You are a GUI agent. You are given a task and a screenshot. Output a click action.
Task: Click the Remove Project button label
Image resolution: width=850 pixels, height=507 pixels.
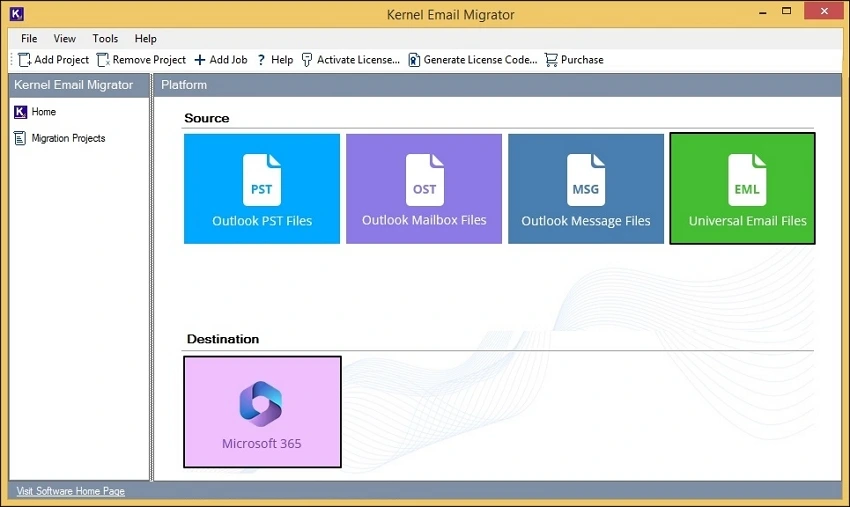coord(149,60)
